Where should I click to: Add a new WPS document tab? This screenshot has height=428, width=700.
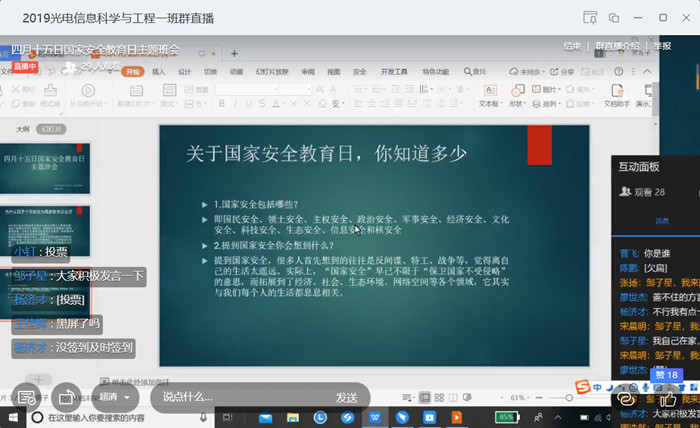pyautogui.click(x=234, y=54)
